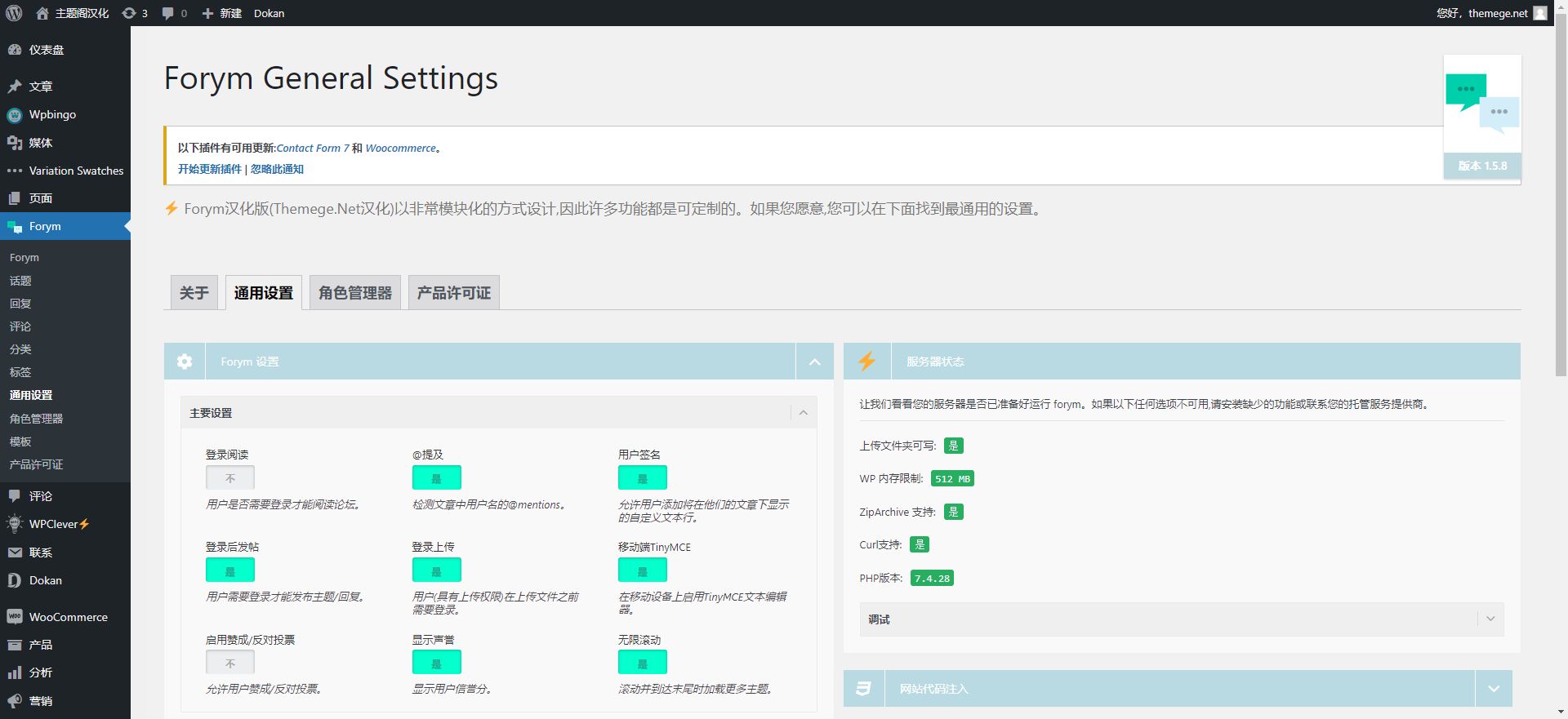Switch to the 角色管理器 tab
1568x719 pixels.
point(355,293)
